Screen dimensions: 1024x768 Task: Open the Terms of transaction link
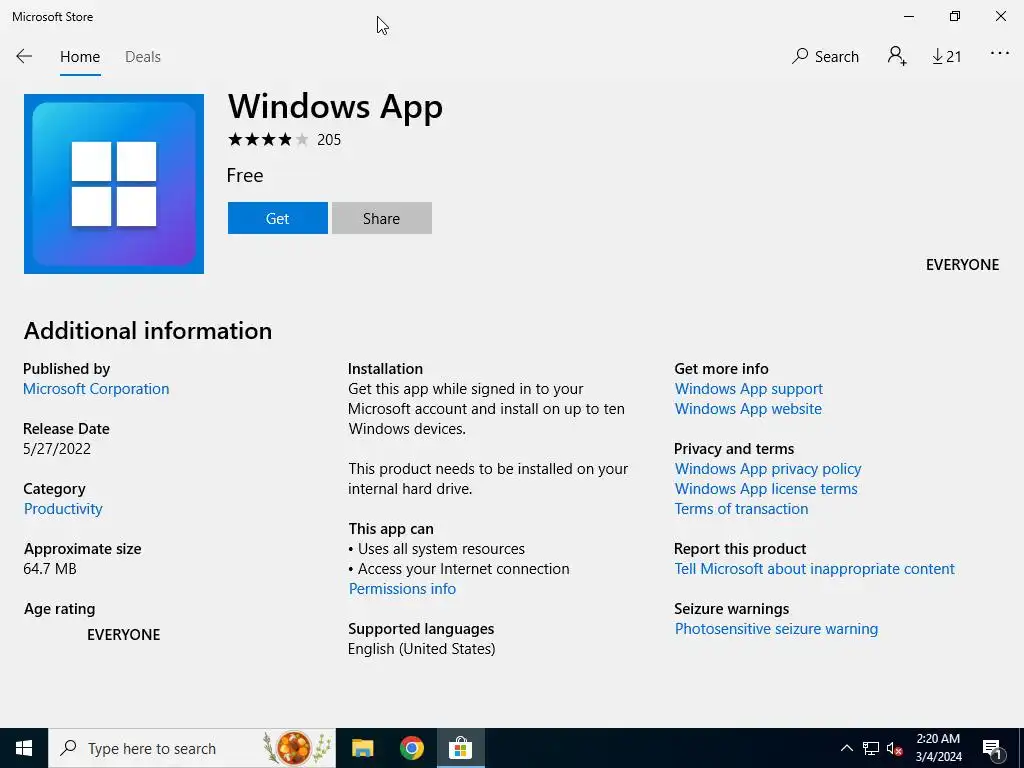(x=741, y=509)
